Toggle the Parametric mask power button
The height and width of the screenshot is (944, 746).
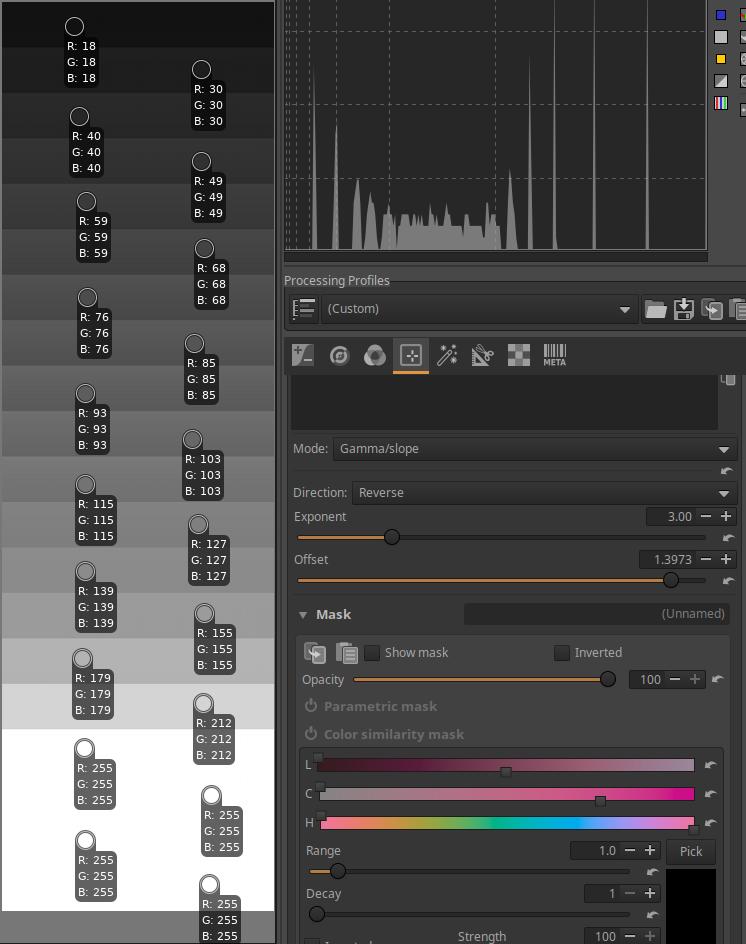311,706
